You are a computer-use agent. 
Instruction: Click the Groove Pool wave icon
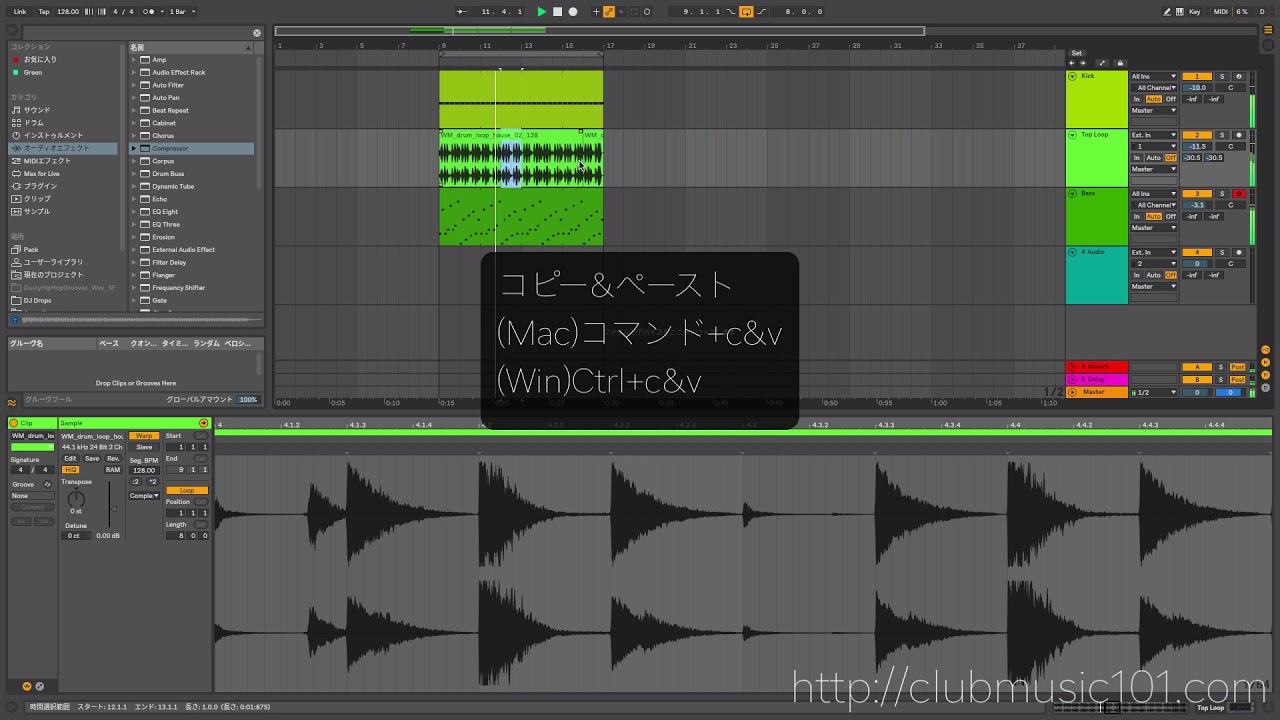click(12, 404)
